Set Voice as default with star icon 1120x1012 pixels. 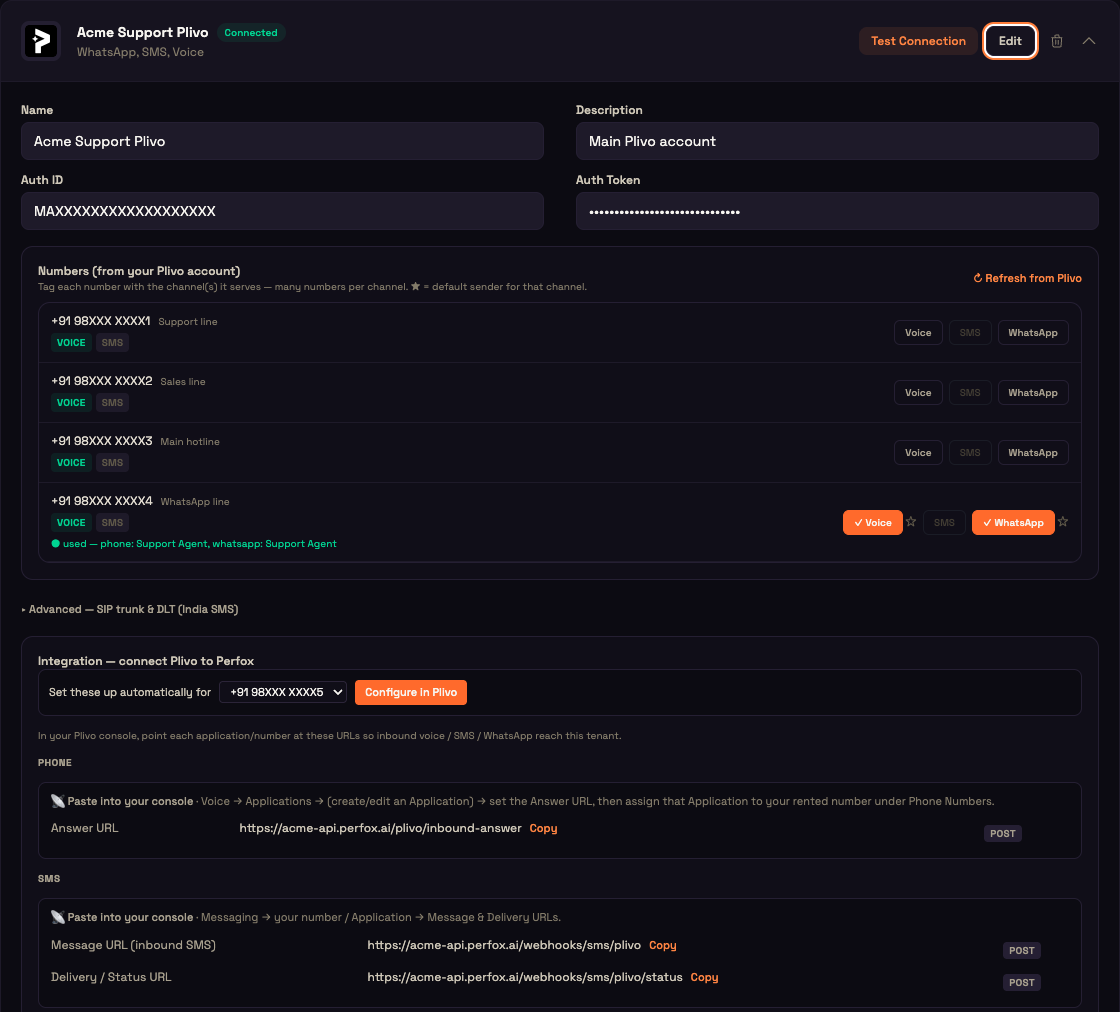pos(911,522)
